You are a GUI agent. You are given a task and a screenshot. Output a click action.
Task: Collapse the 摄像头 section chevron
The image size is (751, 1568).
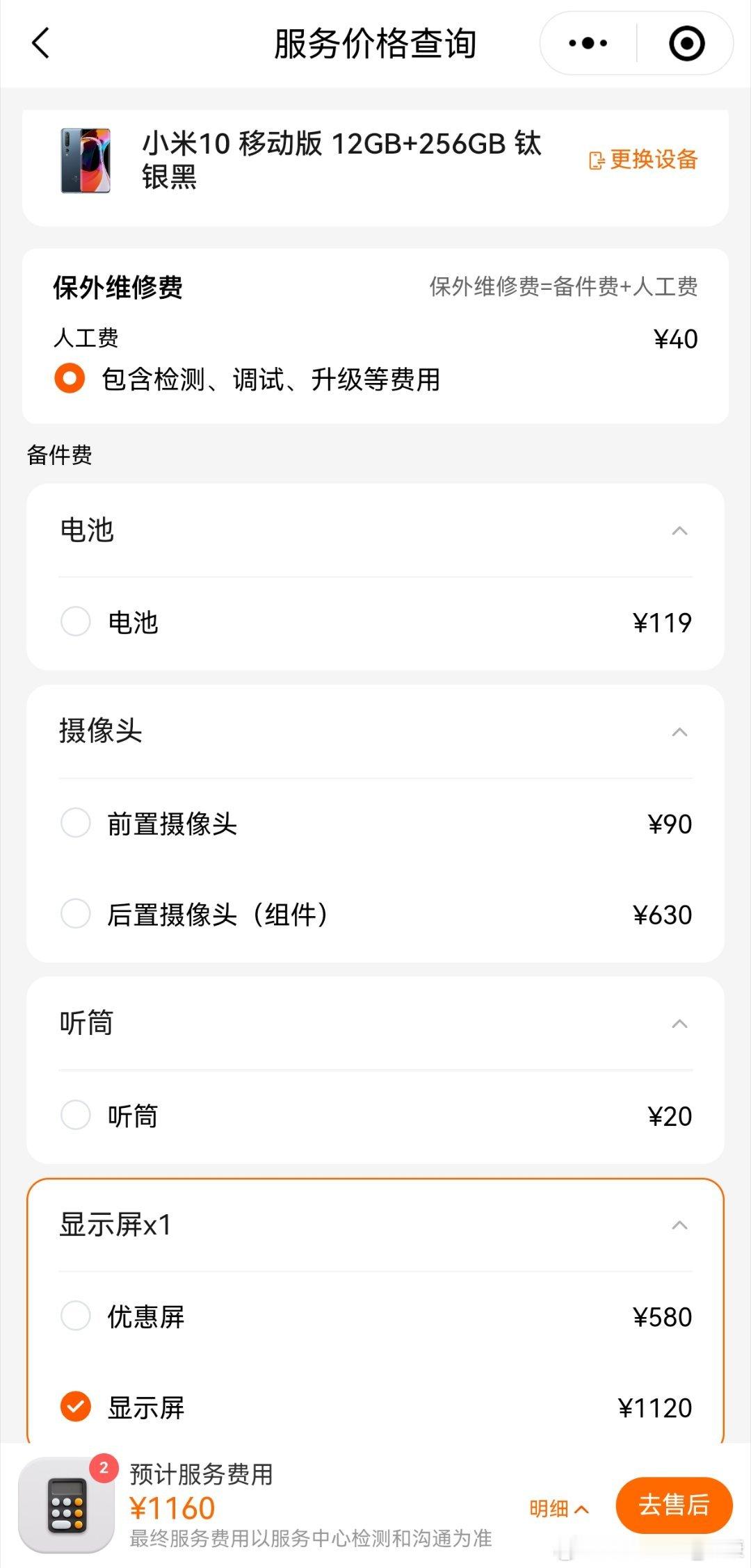click(x=680, y=732)
